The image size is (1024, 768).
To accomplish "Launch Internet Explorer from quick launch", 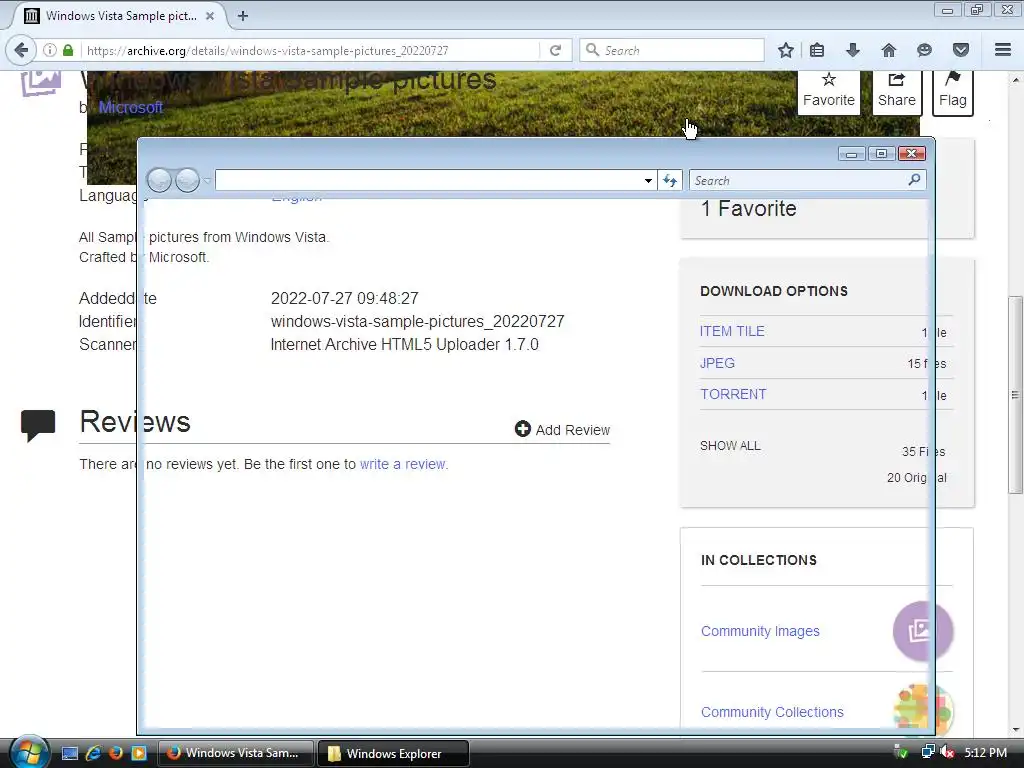I will pyautogui.click(x=93, y=753).
